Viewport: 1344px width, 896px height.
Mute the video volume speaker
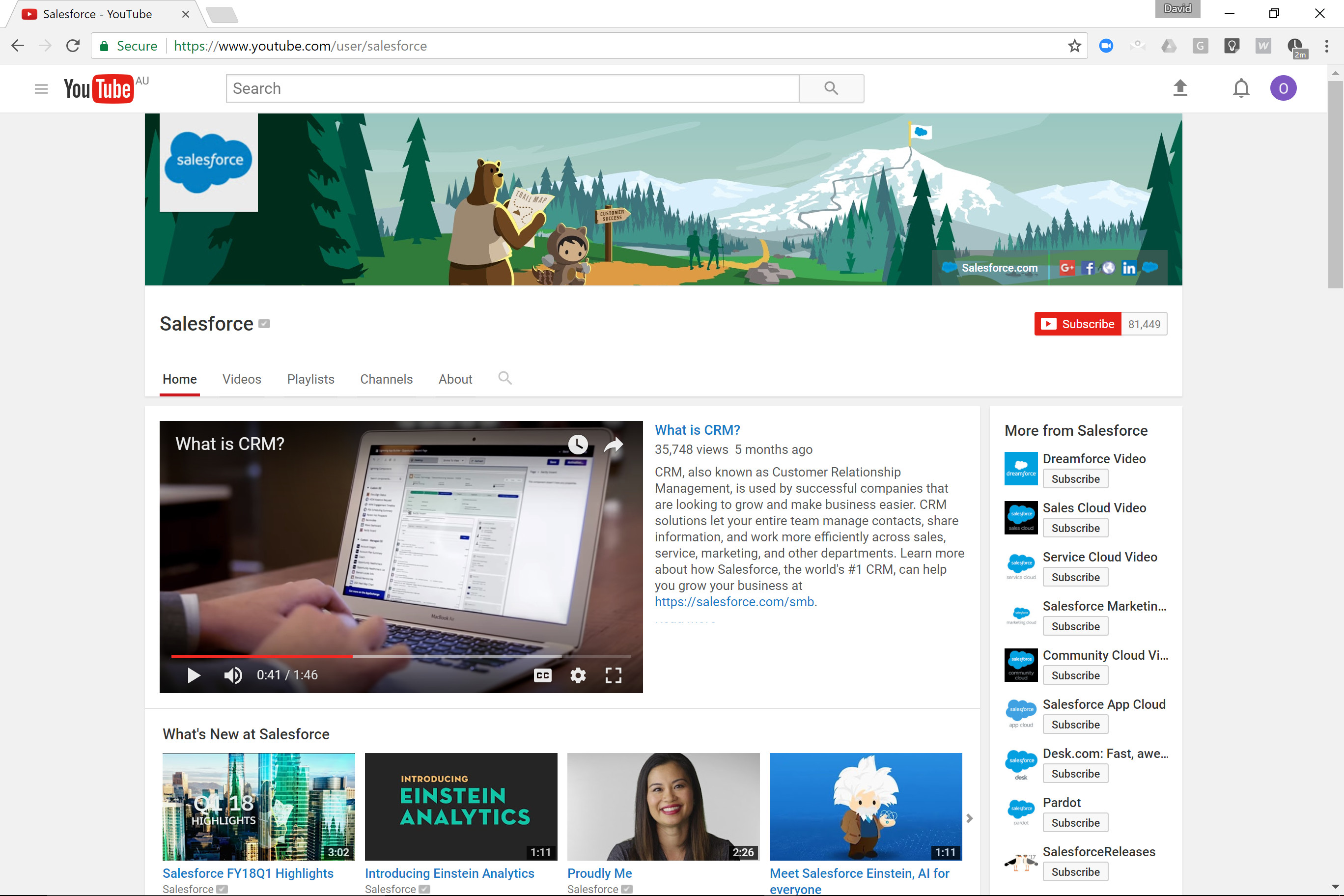232,675
